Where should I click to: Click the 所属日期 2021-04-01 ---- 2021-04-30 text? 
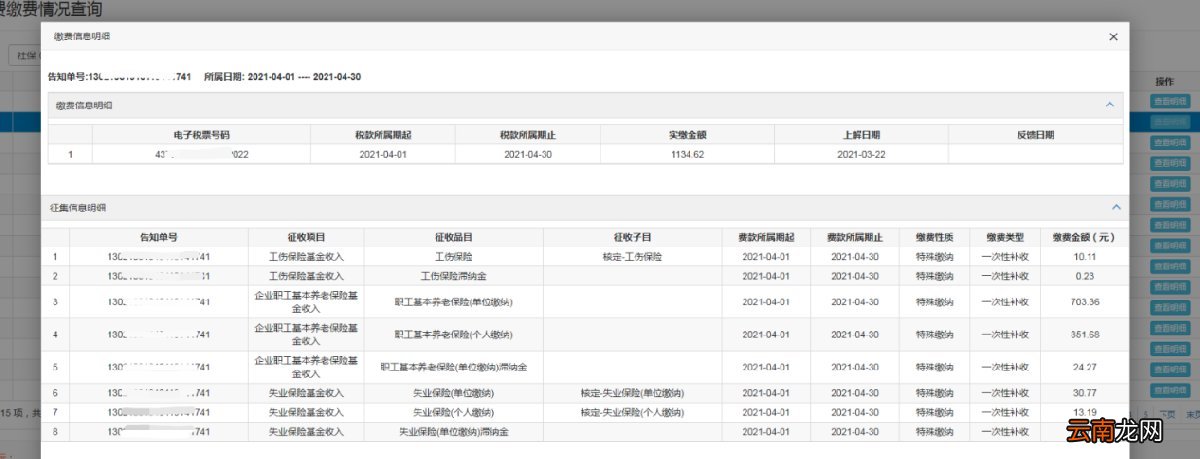click(x=282, y=76)
